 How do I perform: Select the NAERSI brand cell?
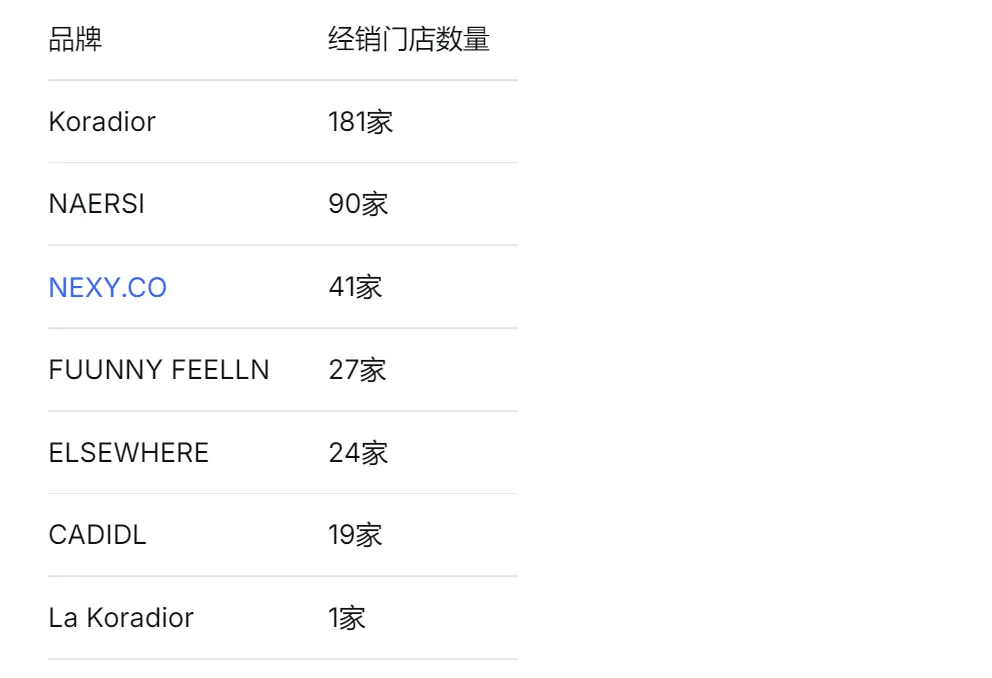coord(96,205)
